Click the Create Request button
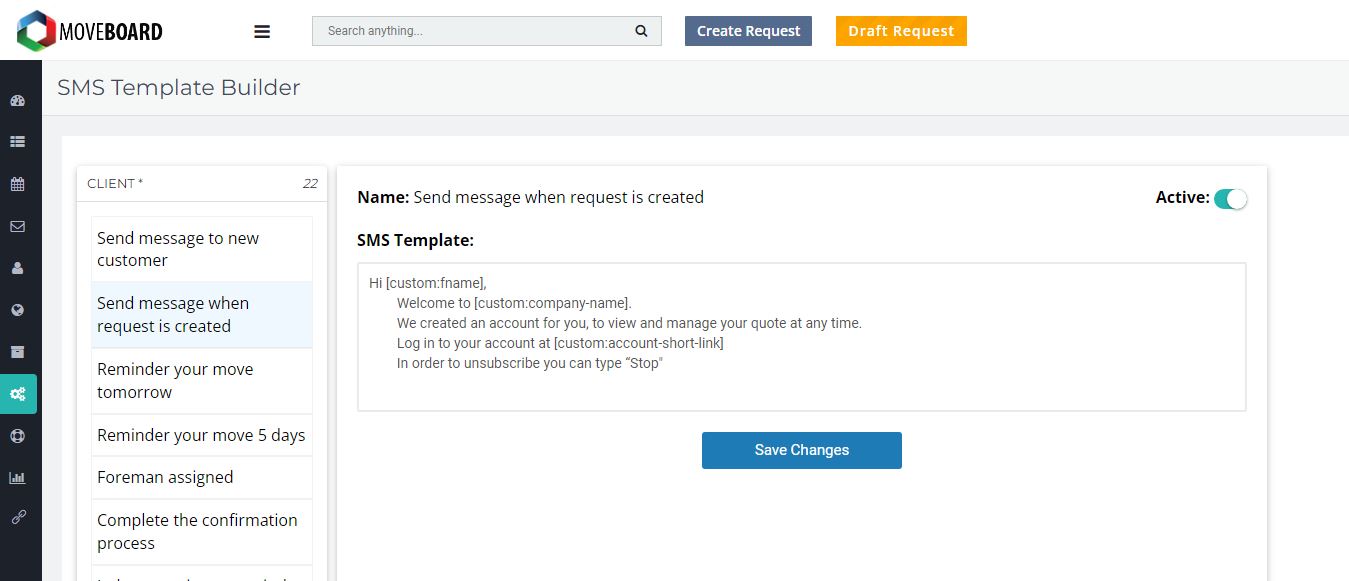1349x581 pixels. (x=748, y=31)
